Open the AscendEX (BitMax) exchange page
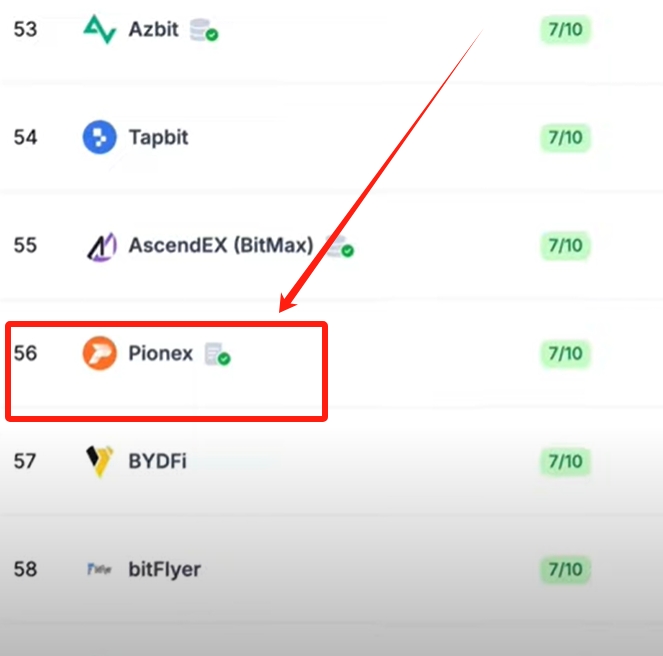Screen dimensions: 663x656 point(221,245)
